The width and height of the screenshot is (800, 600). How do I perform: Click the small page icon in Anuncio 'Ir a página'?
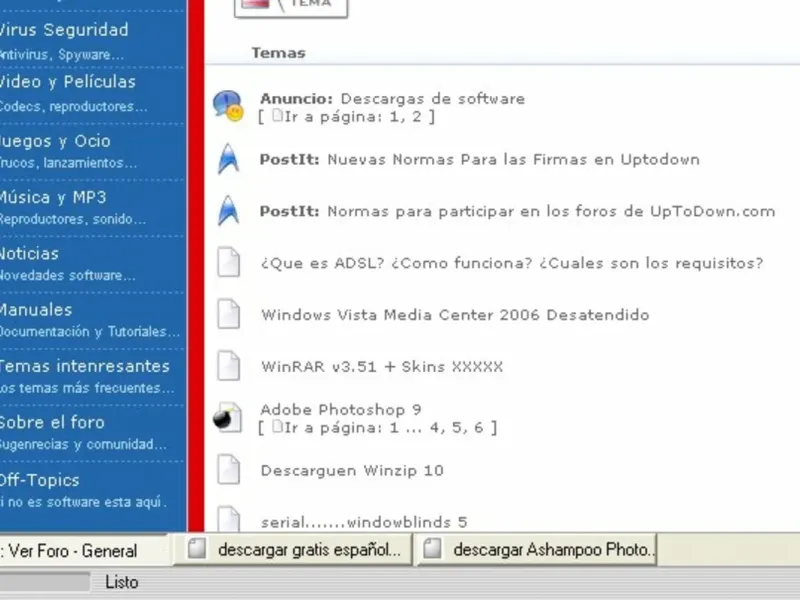pyautogui.click(x=277, y=116)
